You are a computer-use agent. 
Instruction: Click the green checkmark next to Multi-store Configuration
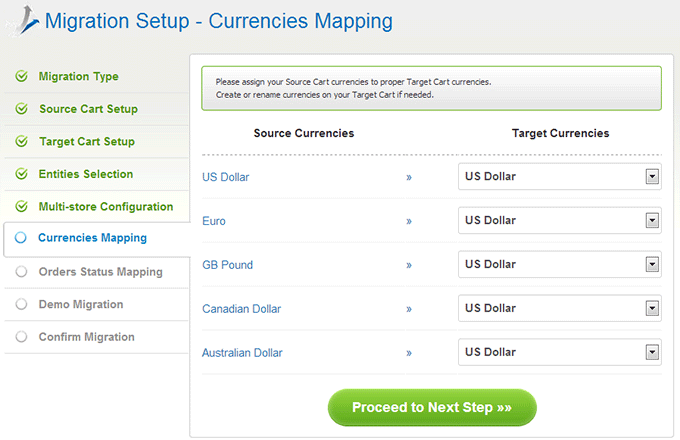21,206
